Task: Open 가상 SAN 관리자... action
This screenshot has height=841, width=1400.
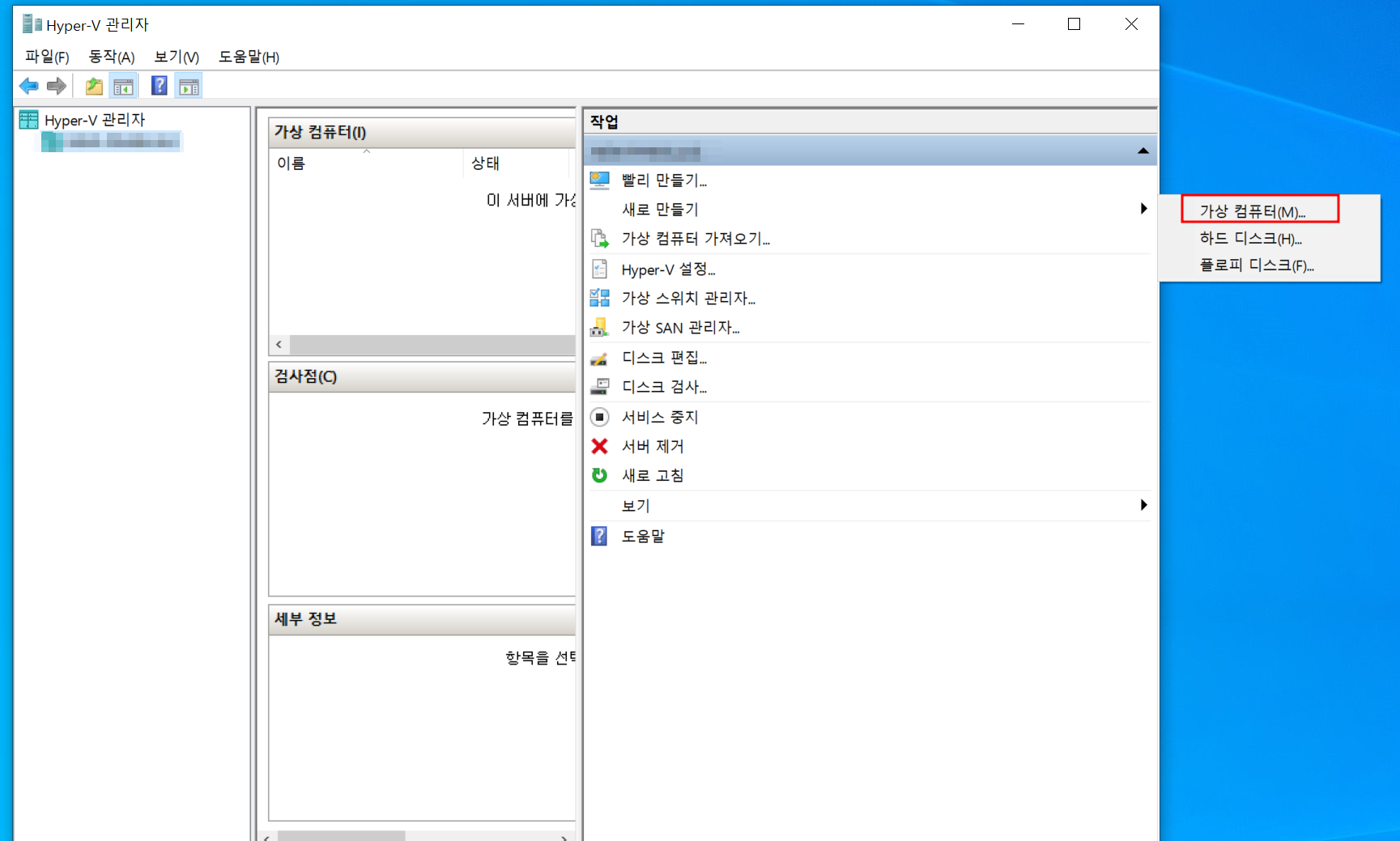Action: 681,327
